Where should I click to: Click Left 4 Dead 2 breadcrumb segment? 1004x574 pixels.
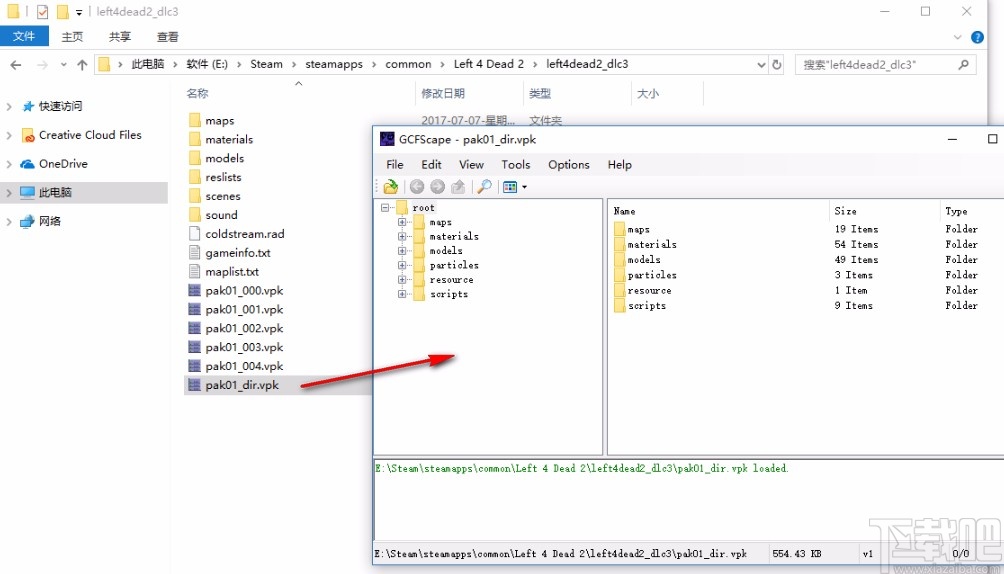point(489,64)
